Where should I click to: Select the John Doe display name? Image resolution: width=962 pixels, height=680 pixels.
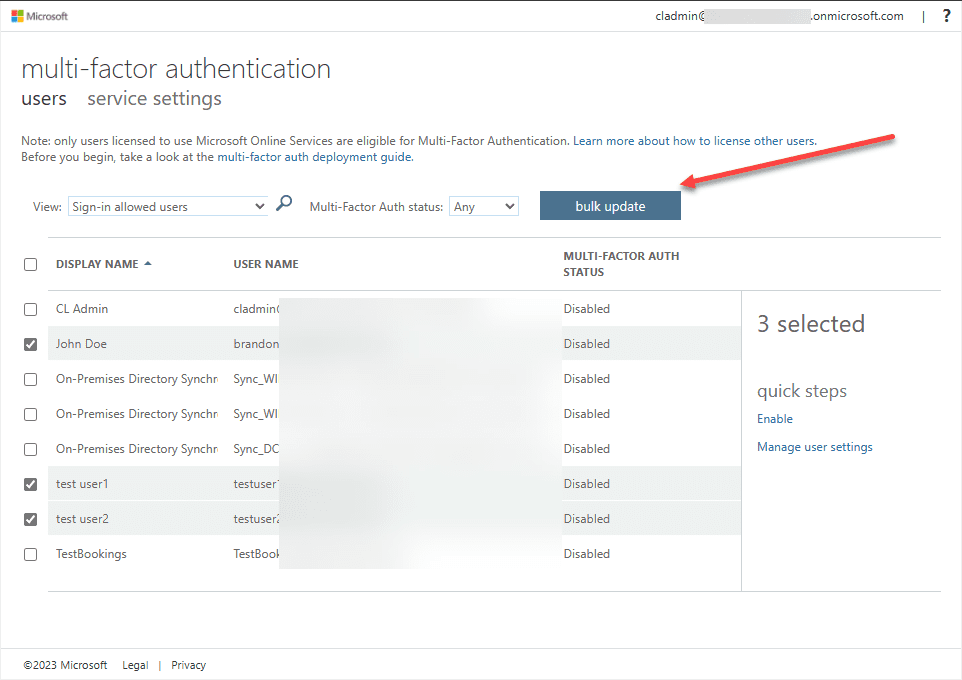pyautogui.click(x=81, y=344)
